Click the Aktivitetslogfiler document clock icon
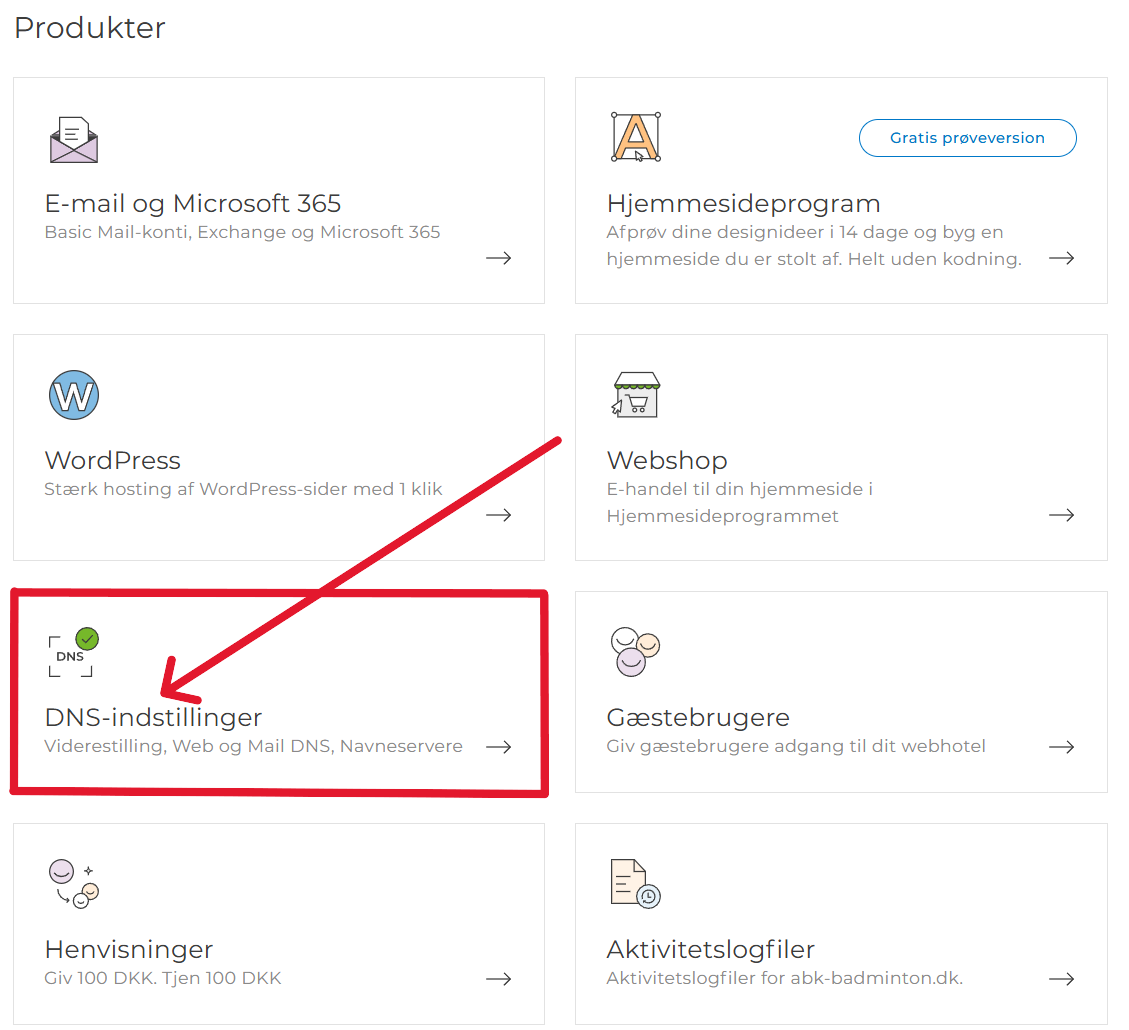Viewport: 1129px width, 1030px height. (x=635, y=883)
